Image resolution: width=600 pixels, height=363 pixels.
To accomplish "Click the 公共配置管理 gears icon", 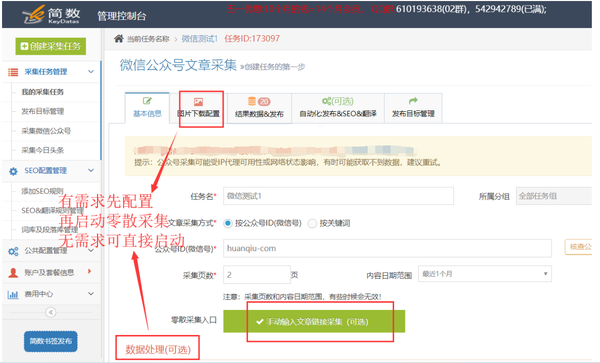I will (x=13, y=251).
